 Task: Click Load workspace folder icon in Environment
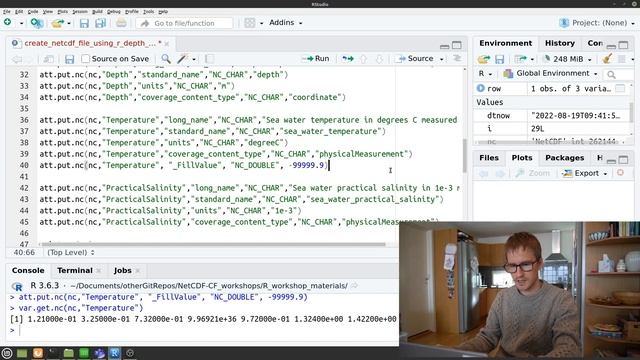(484, 59)
